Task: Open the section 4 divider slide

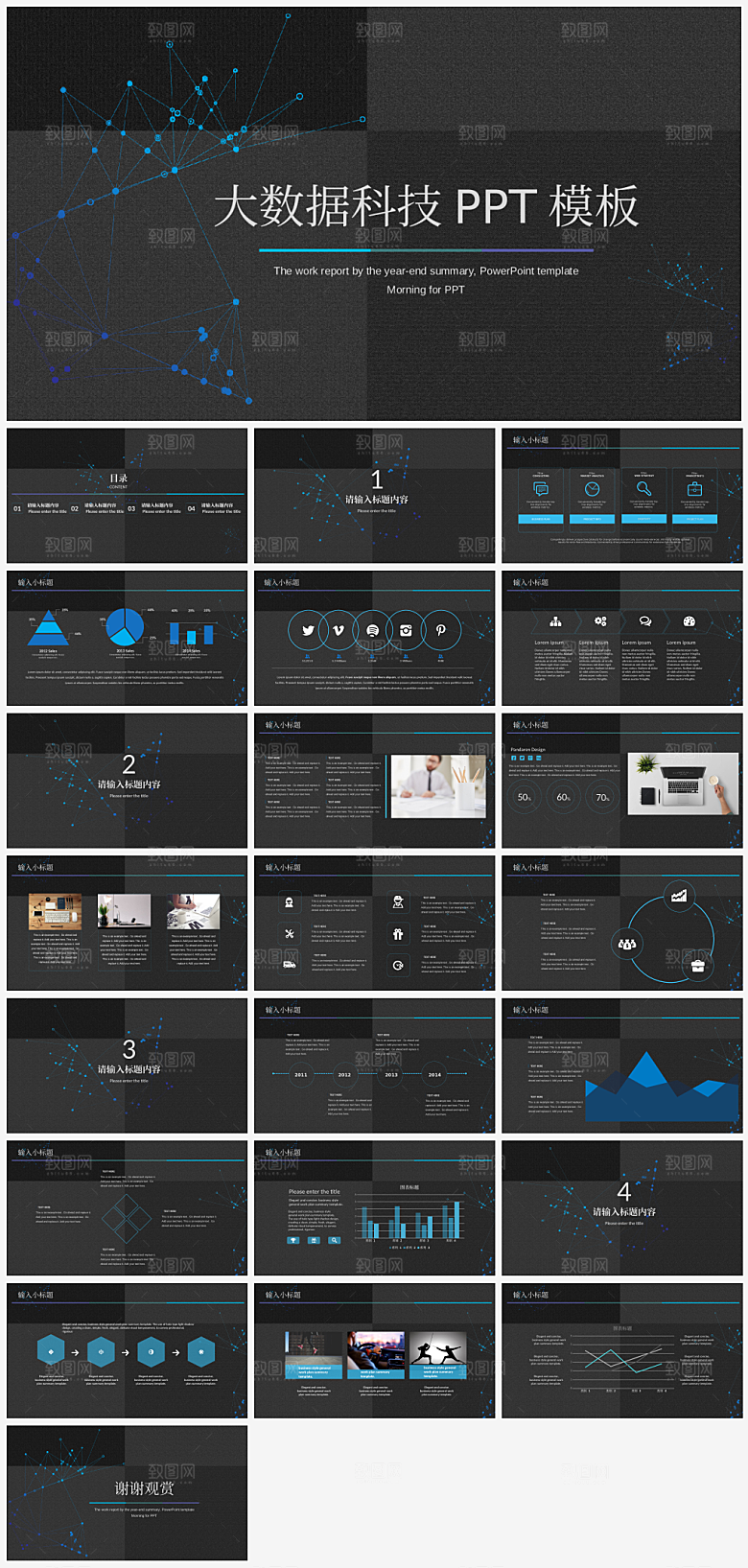Action: [621, 1207]
